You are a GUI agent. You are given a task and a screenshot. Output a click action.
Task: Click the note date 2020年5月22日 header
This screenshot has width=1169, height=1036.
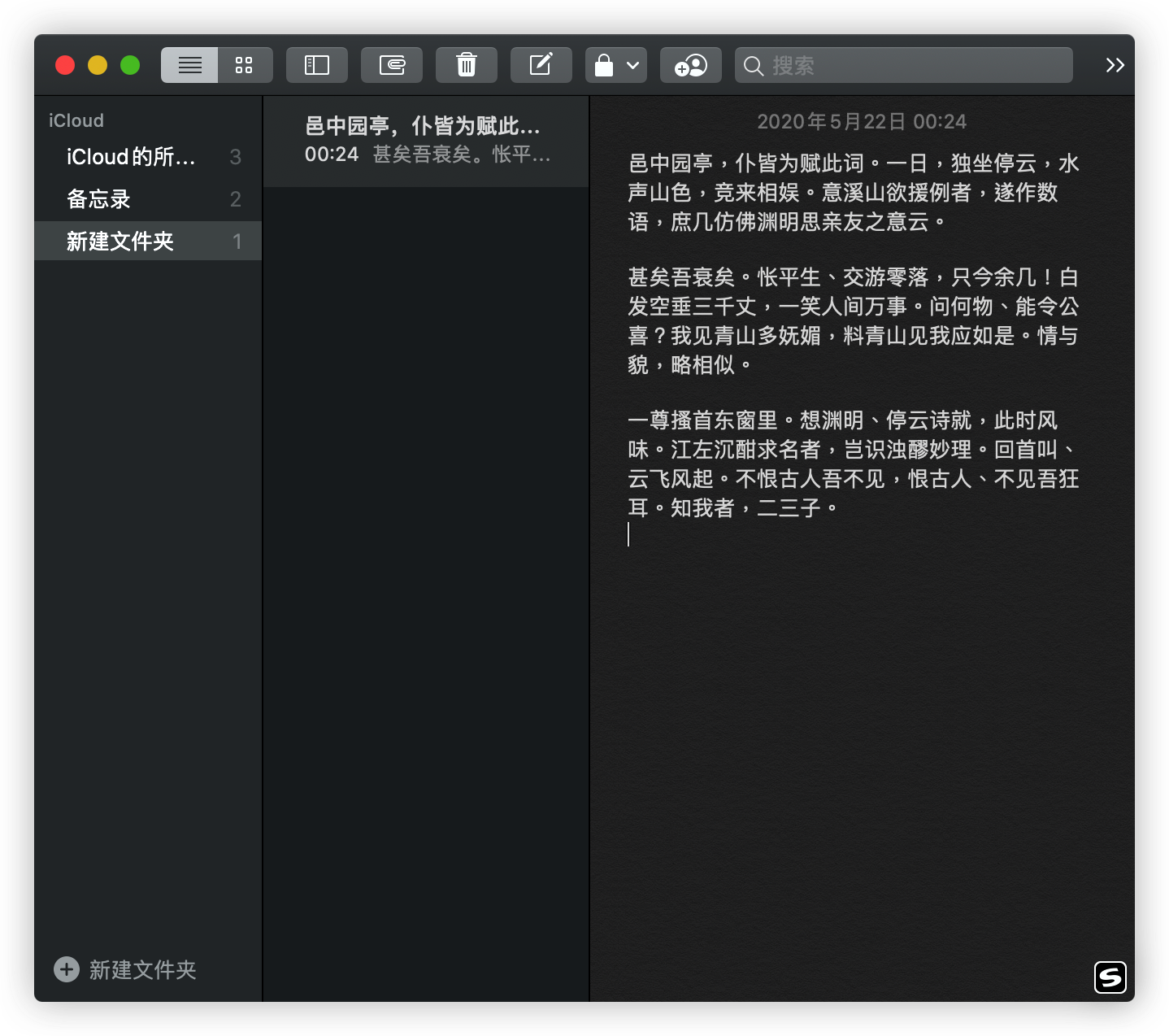pyautogui.click(x=862, y=122)
